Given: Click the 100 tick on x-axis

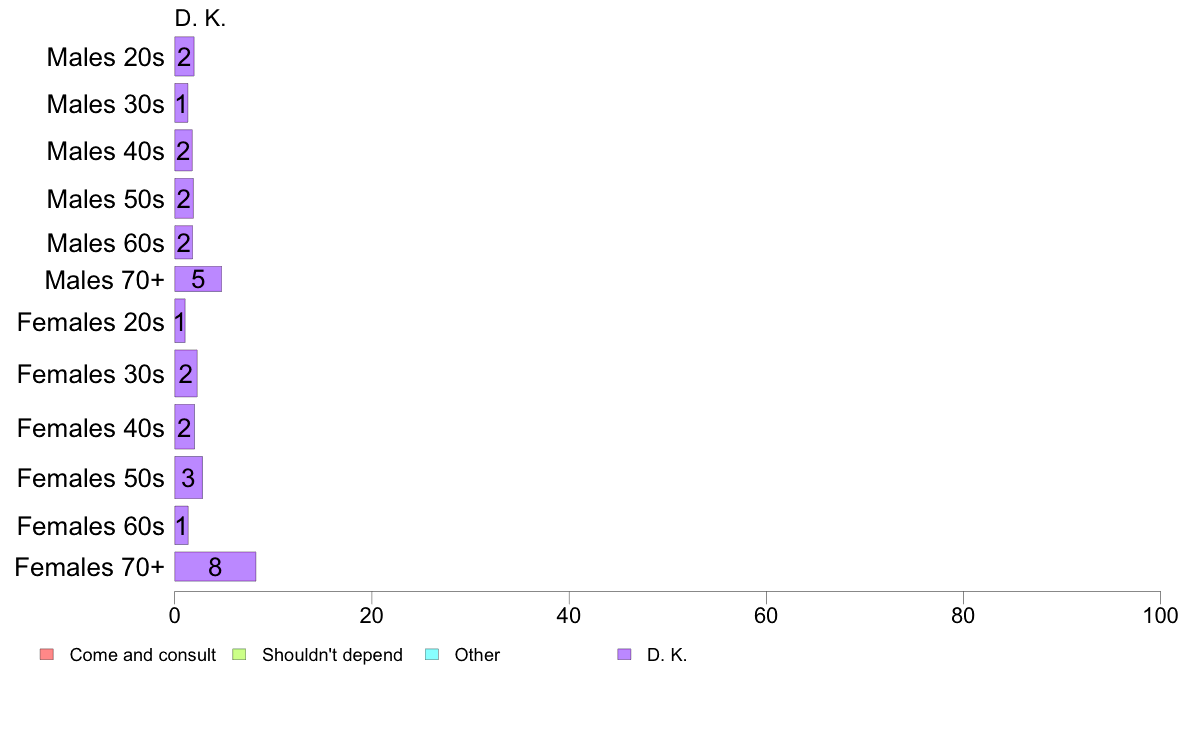Looking at the screenshot, I should coord(1160,615).
